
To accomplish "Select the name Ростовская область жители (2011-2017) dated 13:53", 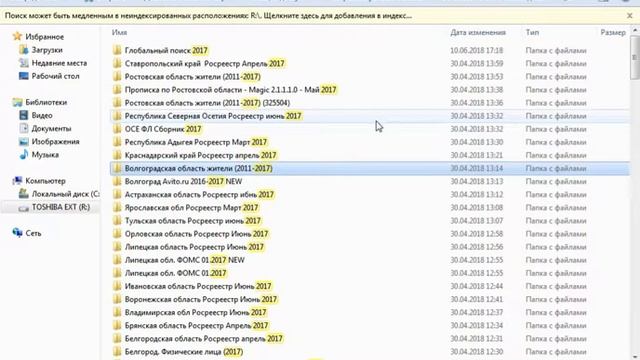I will tap(193, 76).
